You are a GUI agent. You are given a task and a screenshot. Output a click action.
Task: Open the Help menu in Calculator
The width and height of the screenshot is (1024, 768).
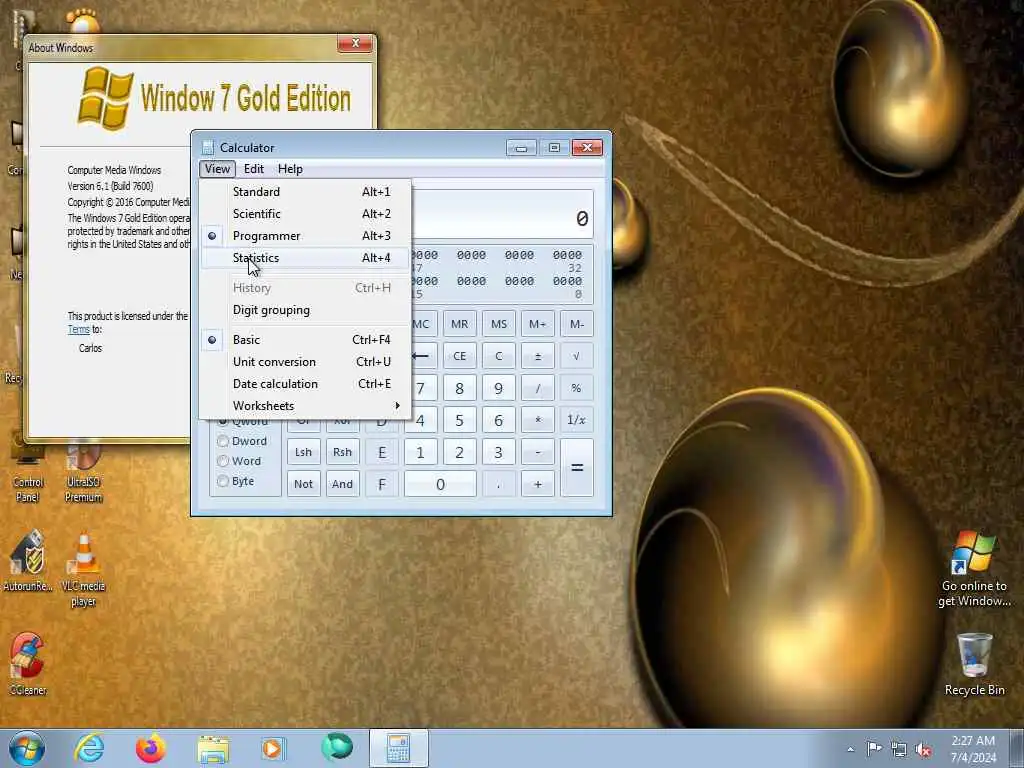tap(290, 169)
